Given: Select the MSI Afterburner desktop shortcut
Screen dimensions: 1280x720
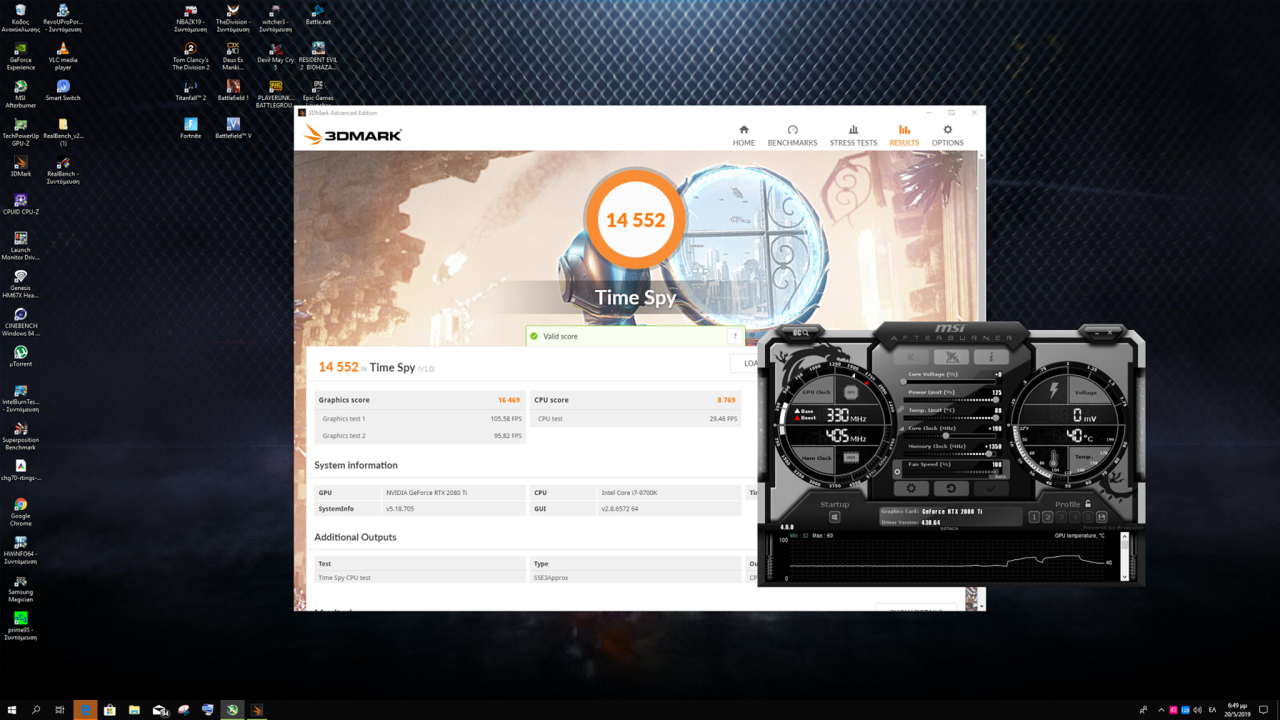Looking at the screenshot, I should click(20, 94).
